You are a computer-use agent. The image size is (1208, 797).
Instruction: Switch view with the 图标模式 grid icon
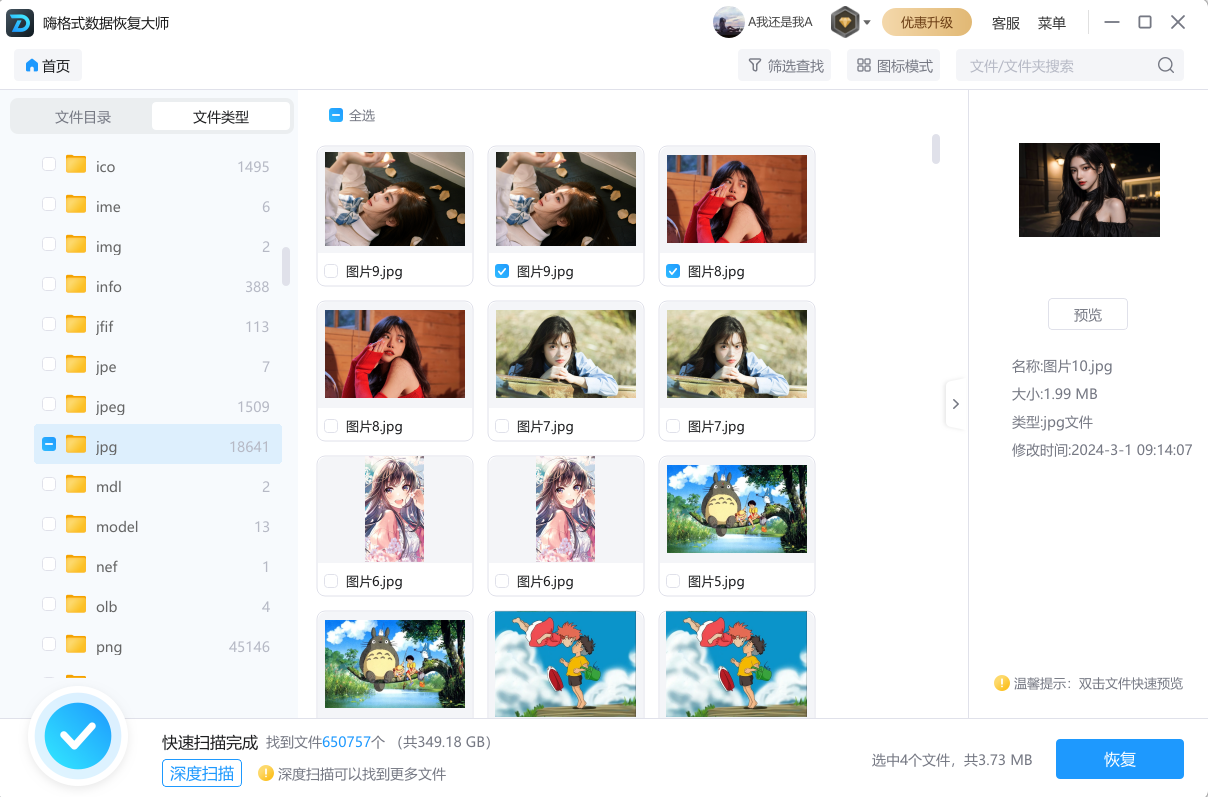click(864, 66)
